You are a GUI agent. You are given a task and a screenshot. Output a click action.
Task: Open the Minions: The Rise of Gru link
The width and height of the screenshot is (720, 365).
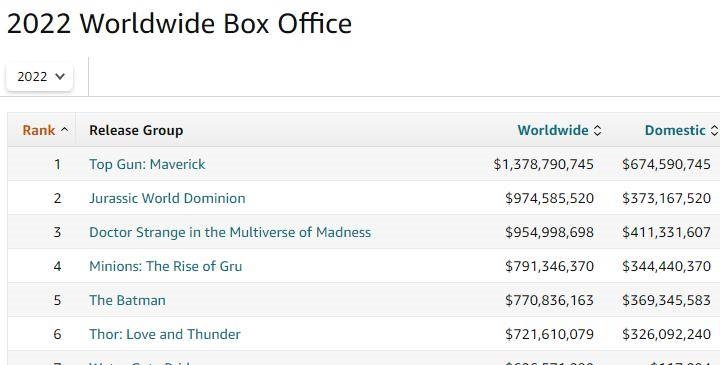point(165,266)
